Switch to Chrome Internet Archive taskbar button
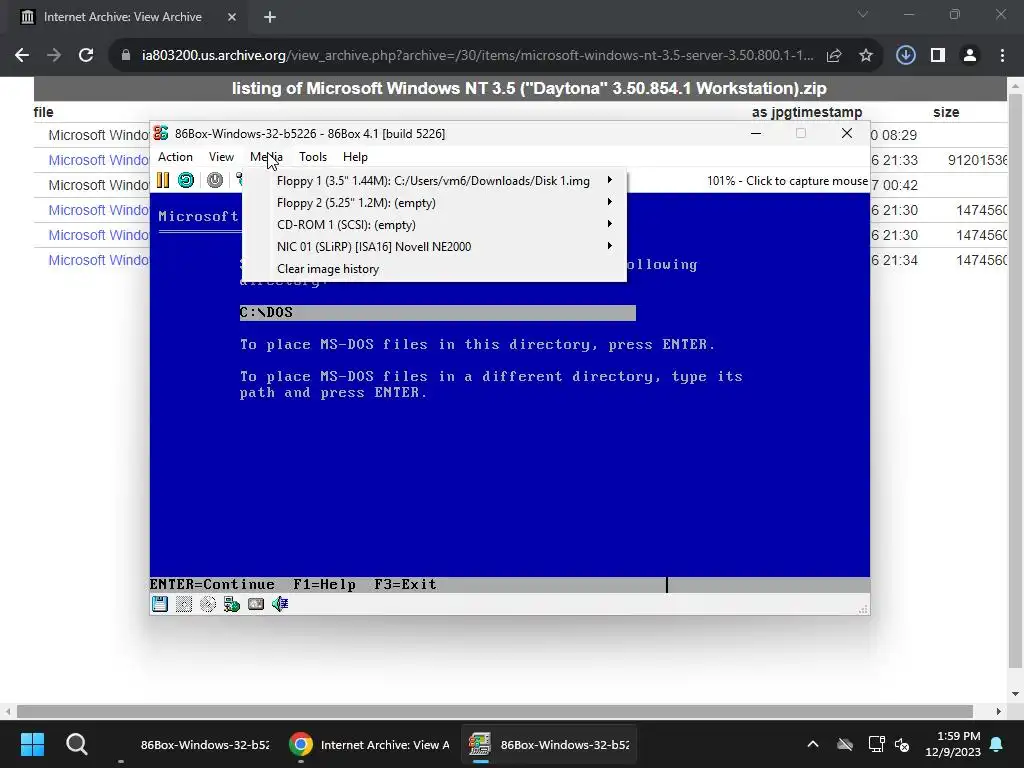This screenshot has height=768, width=1024. [x=370, y=744]
